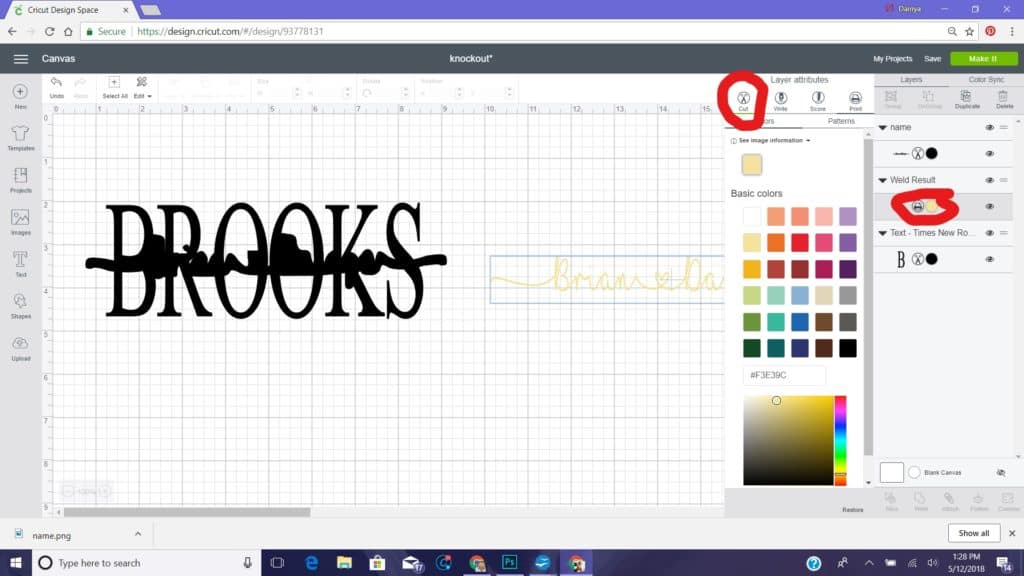1024x576 pixels.
Task: Hide the name layer group
Action: (x=989, y=127)
